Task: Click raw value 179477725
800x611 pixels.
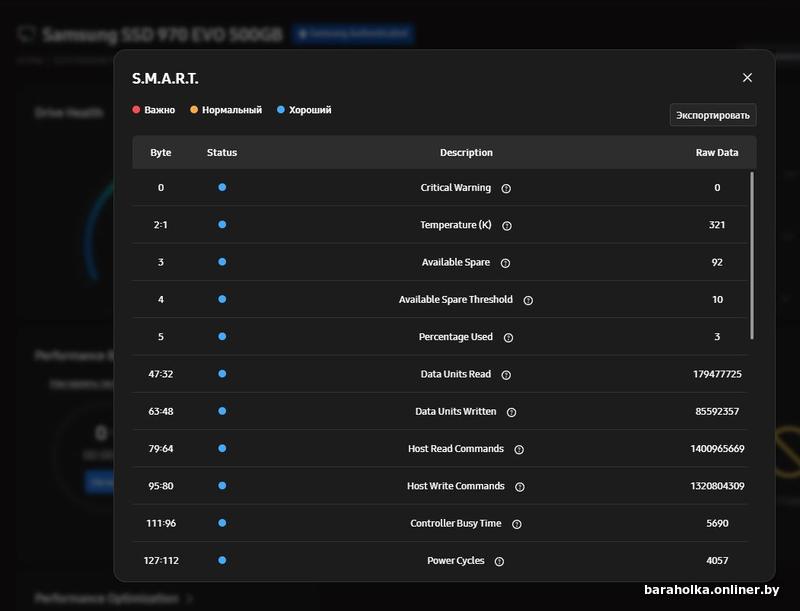Action: click(x=717, y=374)
